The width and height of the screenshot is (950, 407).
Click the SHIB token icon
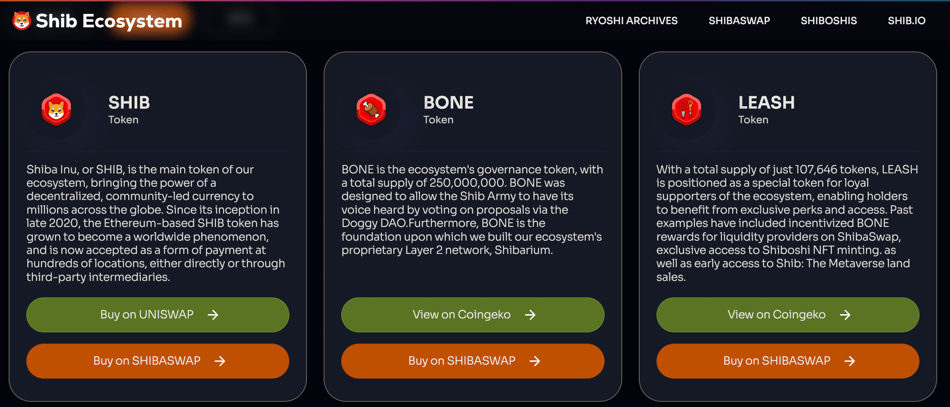click(56, 109)
